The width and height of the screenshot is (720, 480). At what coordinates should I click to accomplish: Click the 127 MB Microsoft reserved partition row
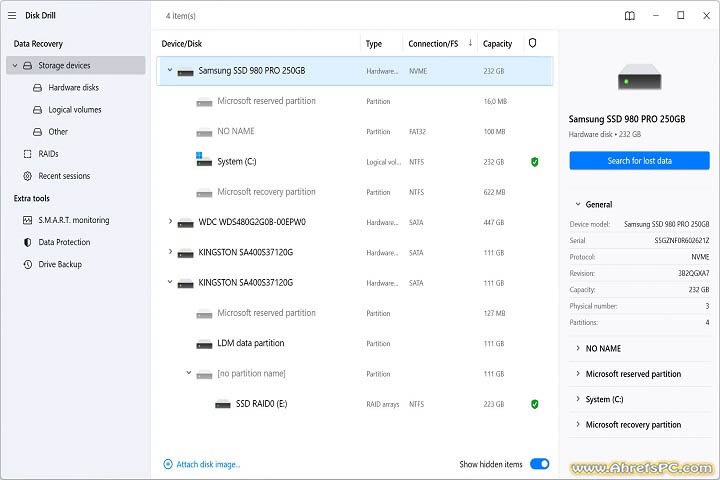pyautogui.click(x=354, y=313)
